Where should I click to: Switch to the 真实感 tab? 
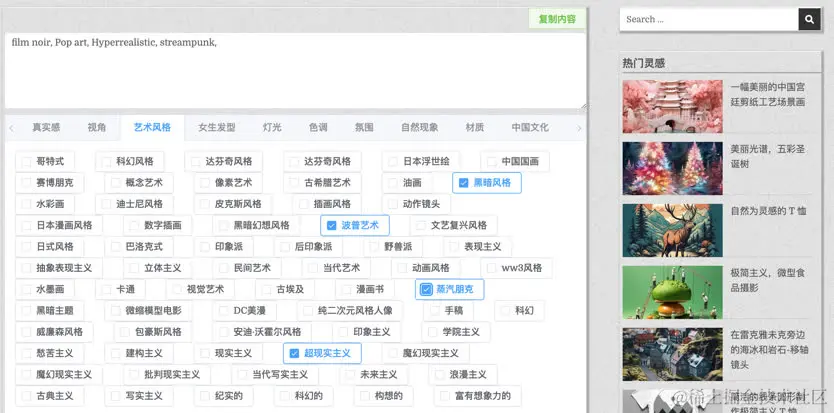46,128
